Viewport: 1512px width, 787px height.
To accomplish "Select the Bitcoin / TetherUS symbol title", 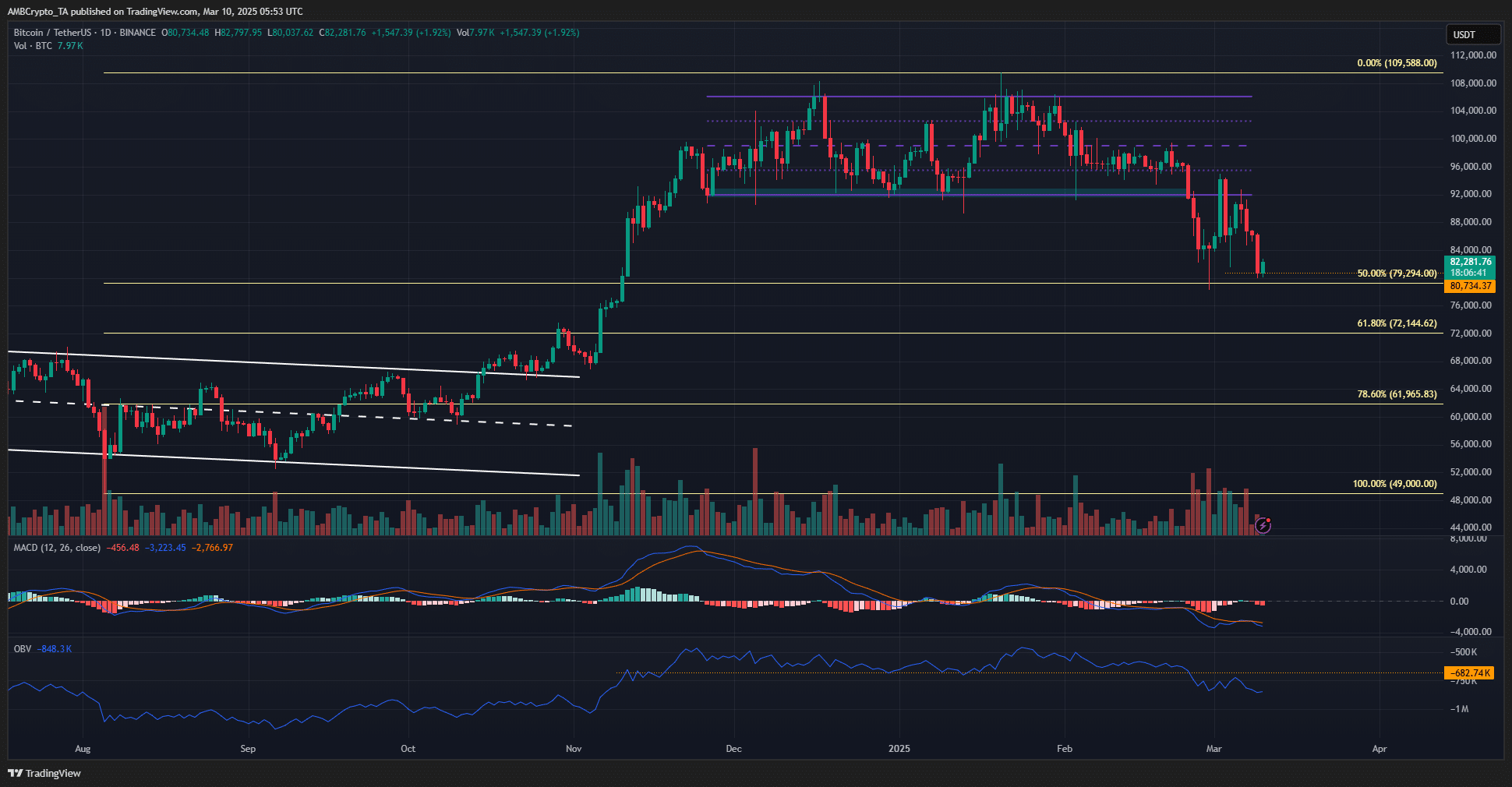I will coord(52,33).
